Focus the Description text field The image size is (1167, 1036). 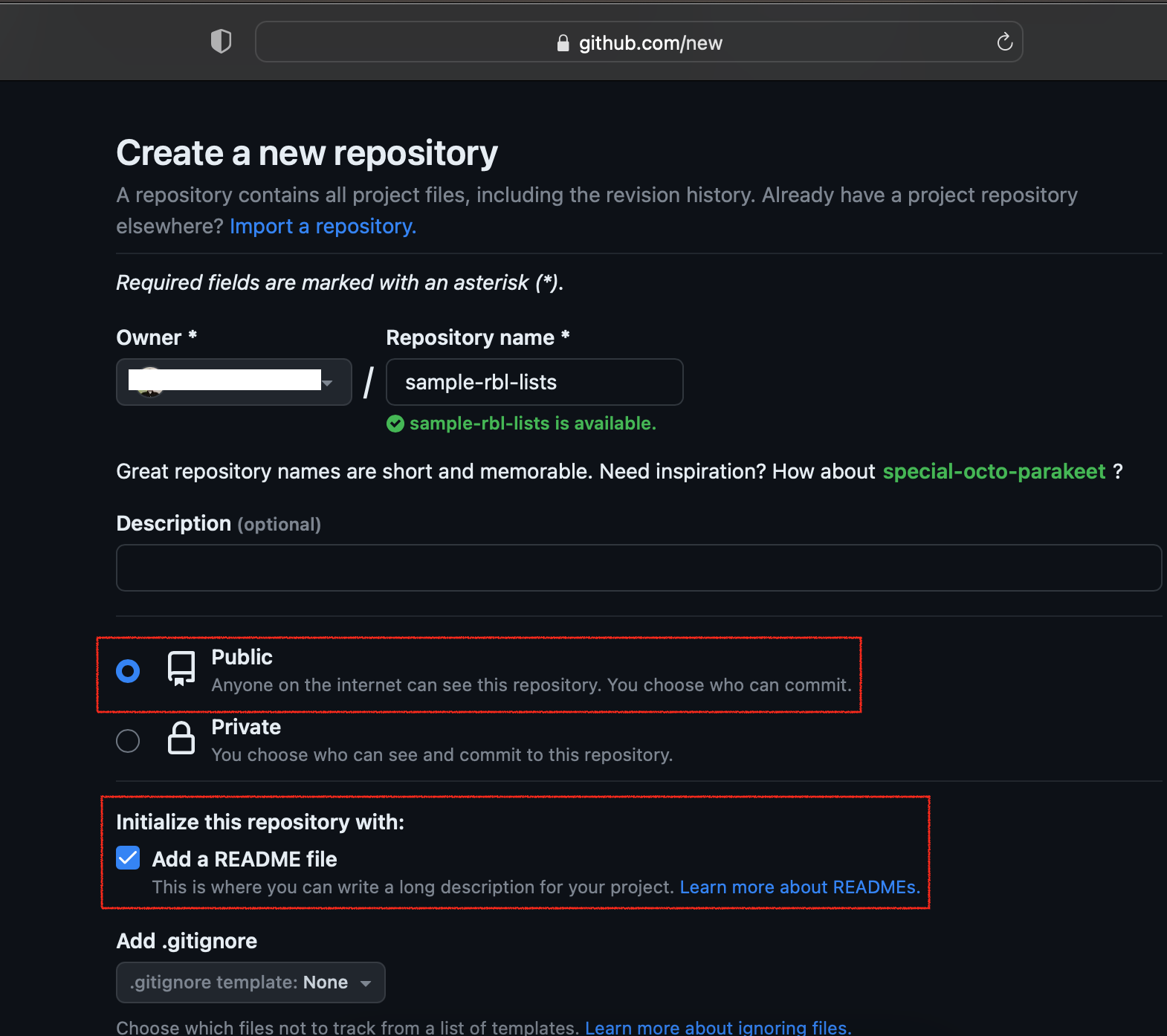coord(639,568)
